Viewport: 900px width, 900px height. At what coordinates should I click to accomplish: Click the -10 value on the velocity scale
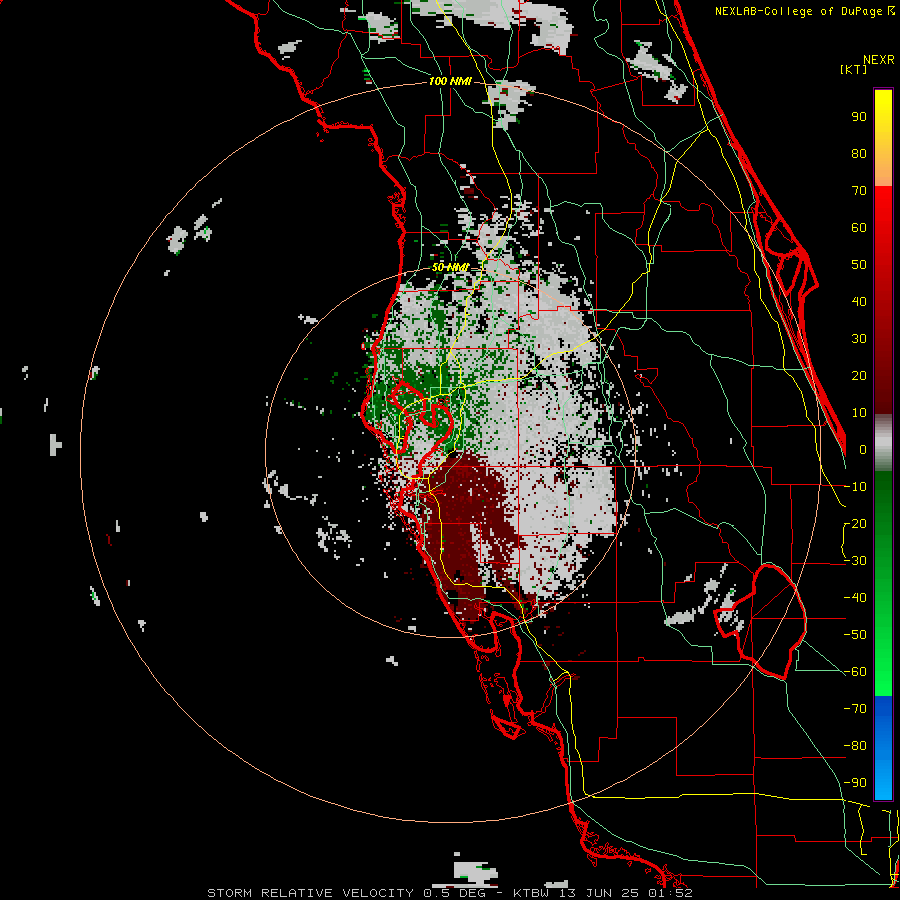point(855,487)
